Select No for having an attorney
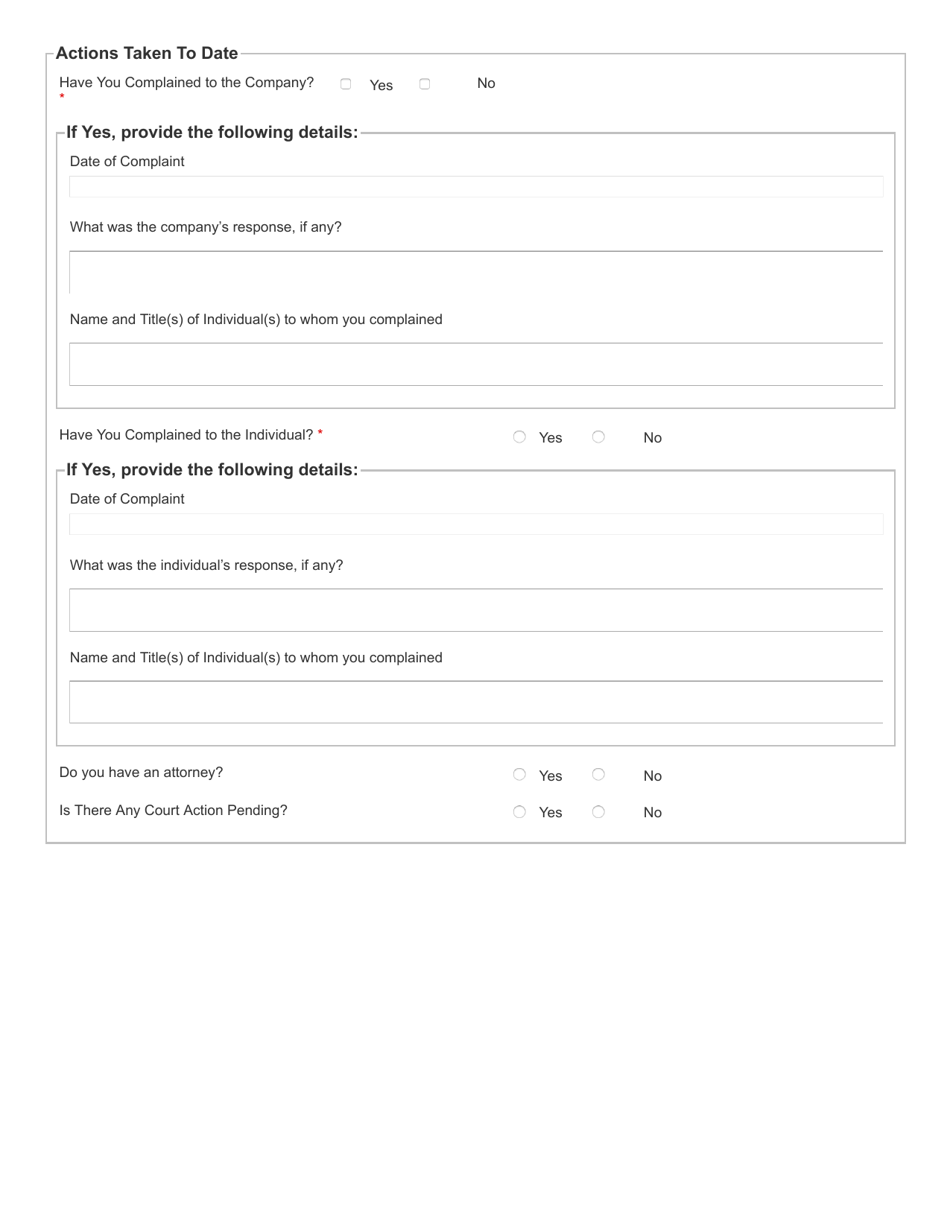This screenshot has height=1230, width=950. coord(598,773)
